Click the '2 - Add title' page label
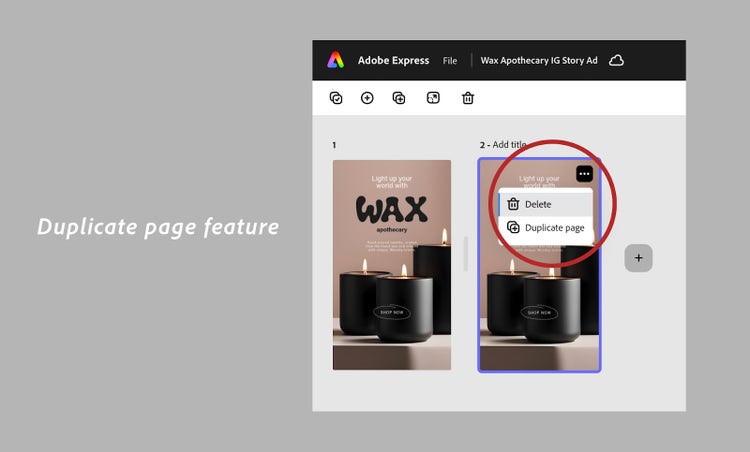 coord(503,144)
